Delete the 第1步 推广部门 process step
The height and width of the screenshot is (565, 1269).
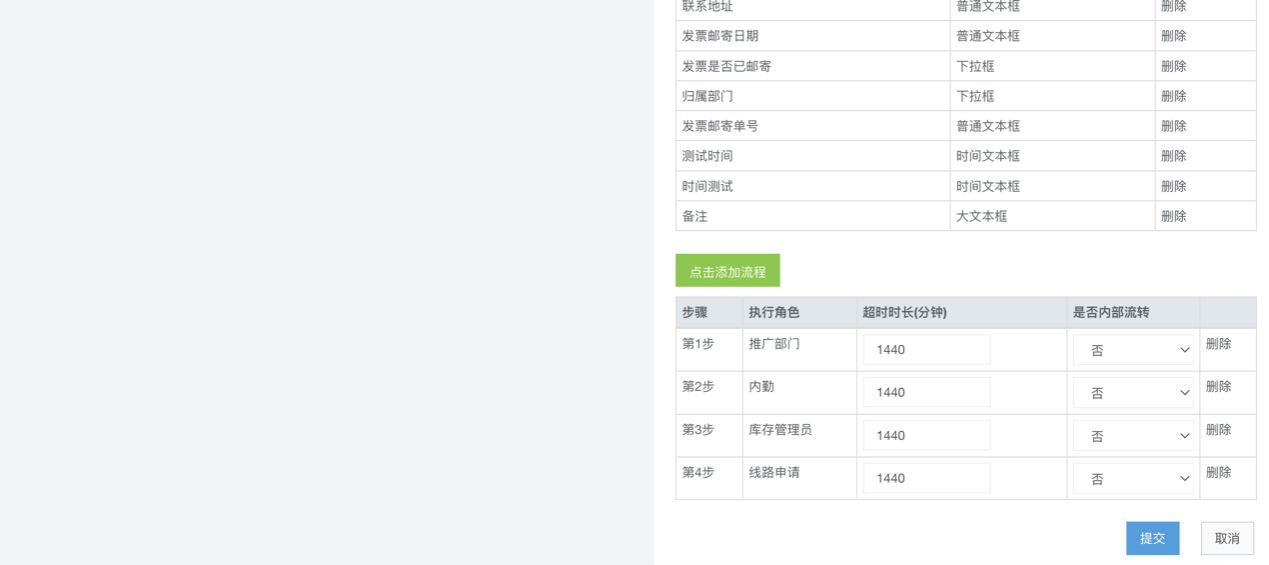(x=1218, y=344)
